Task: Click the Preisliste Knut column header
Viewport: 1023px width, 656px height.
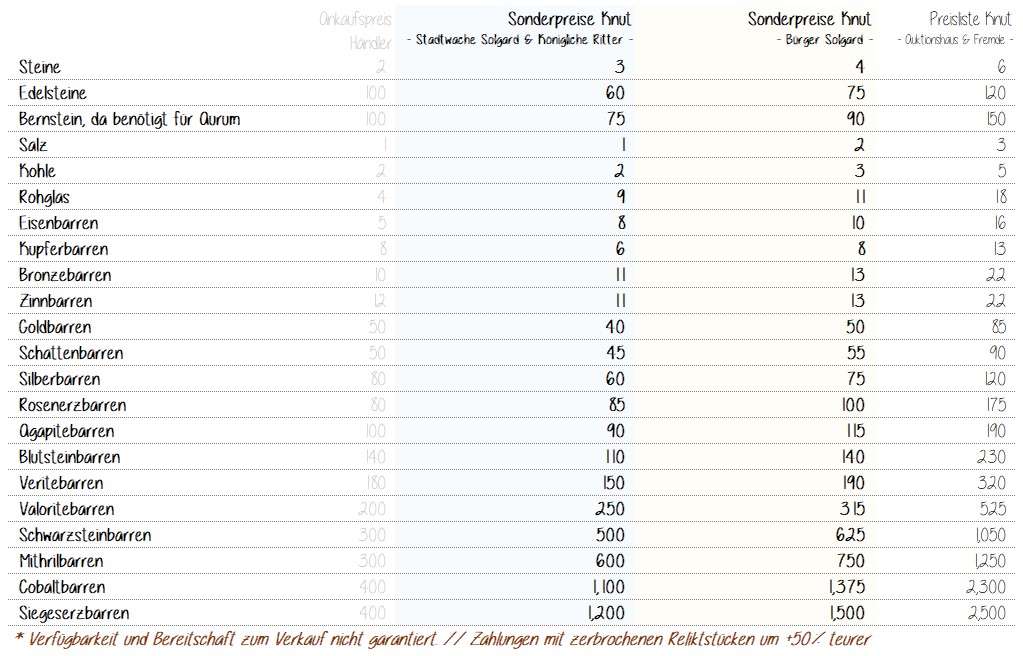Action: click(969, 19)
